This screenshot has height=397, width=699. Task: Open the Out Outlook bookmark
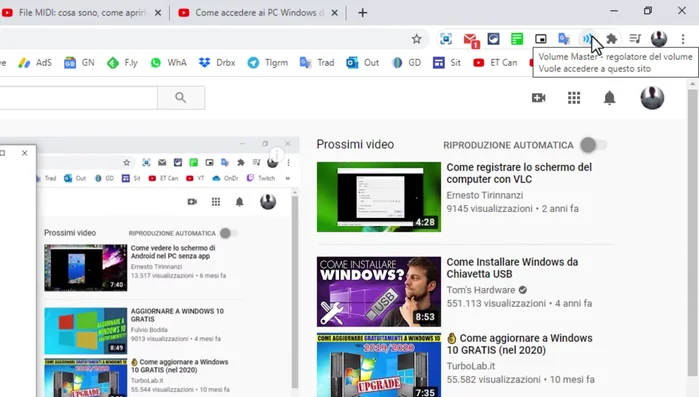tap(362, 63)
